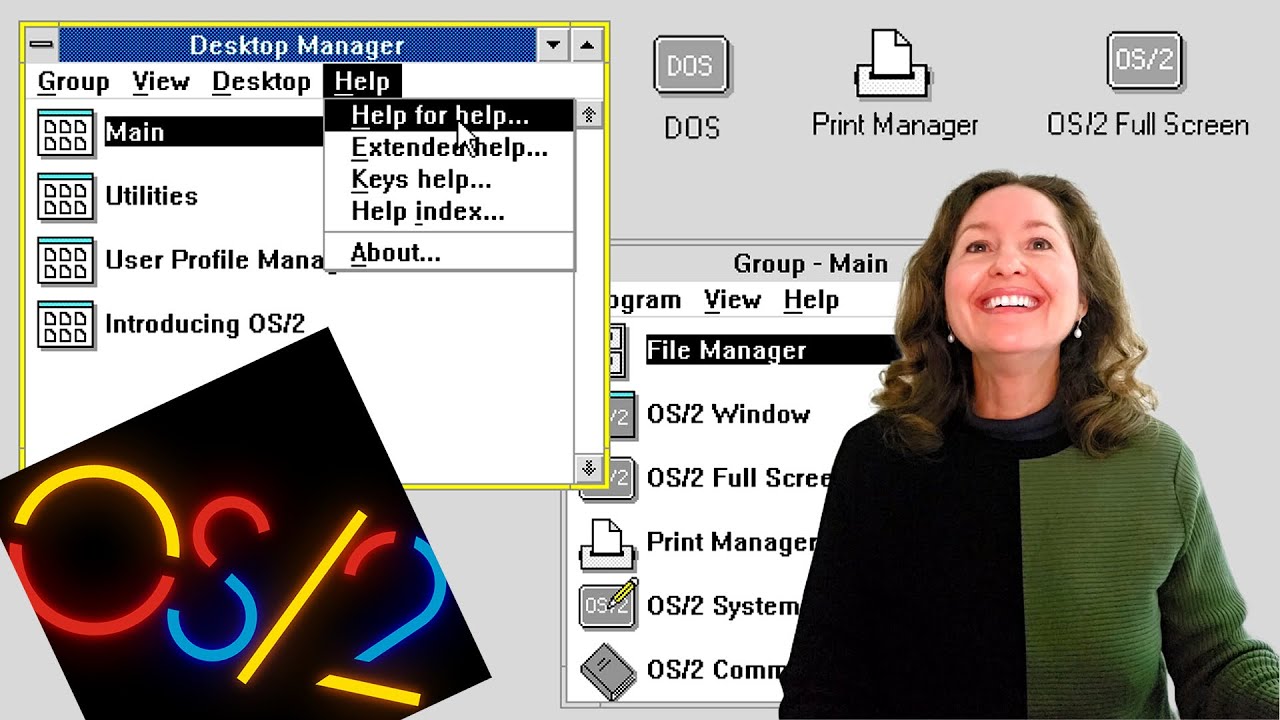Select Print Manager entry text in Group - Main

pos(732,542)
